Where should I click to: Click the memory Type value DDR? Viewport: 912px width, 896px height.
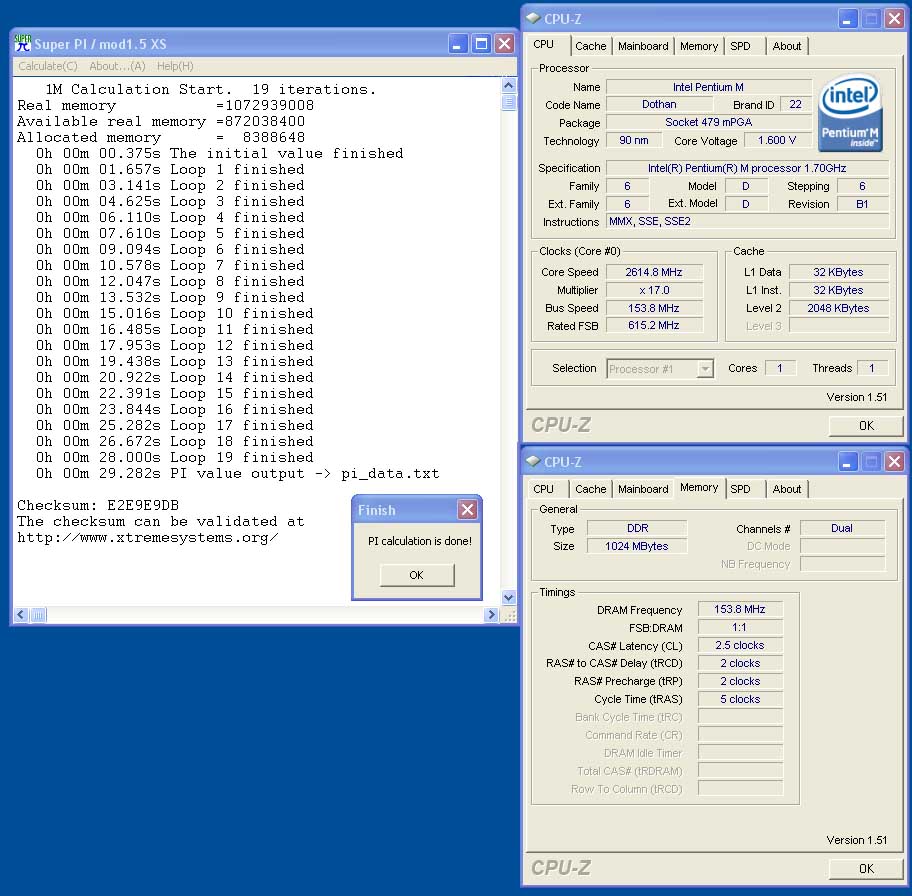637,528
